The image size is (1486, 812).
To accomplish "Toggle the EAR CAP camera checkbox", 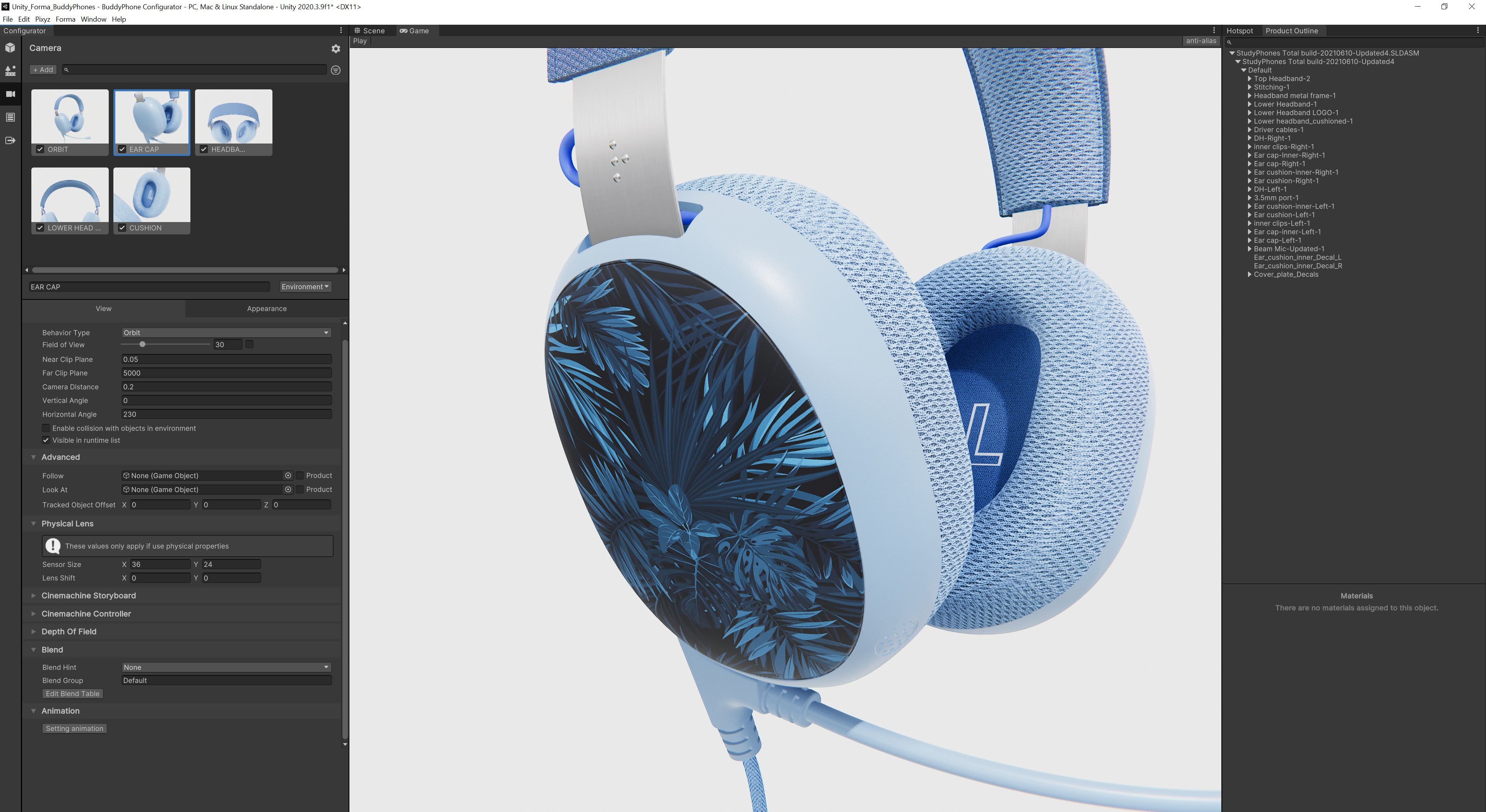I will pos(122,149).
